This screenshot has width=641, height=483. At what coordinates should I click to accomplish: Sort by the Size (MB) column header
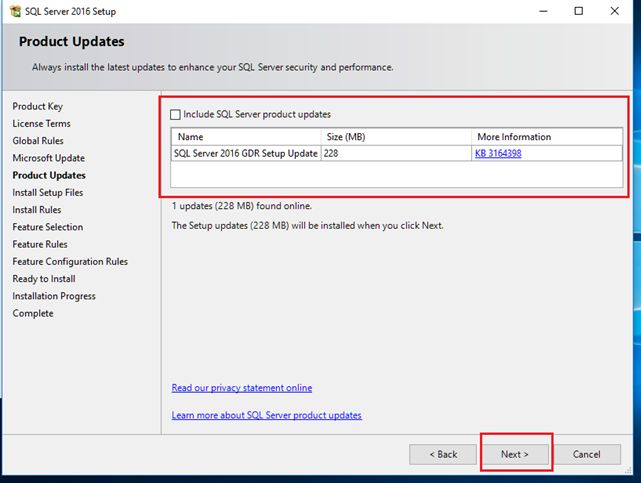click(x=396, y=137)
